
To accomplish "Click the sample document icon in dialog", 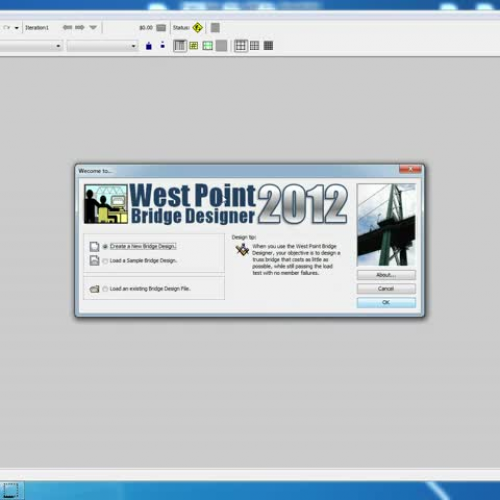I will coord(94,260).
